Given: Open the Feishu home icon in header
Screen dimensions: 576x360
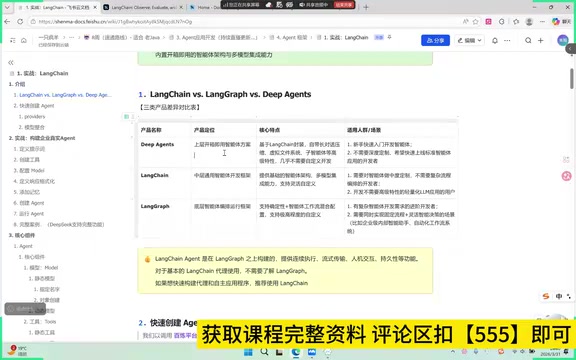Looking at the screenshot, I should pos(24,40).
